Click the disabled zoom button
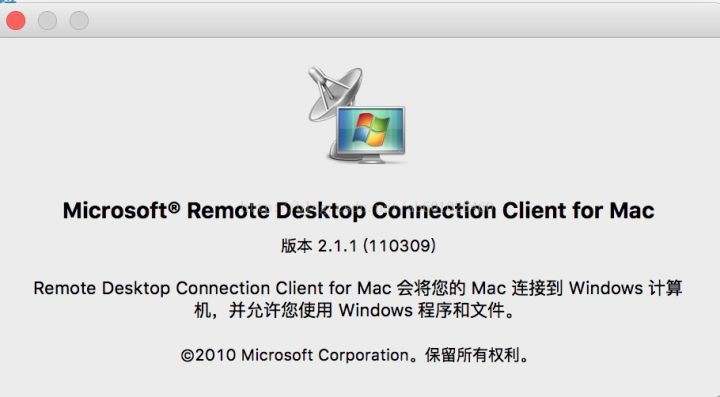Viewport: 720px width, 397px height. pos(79,21)
